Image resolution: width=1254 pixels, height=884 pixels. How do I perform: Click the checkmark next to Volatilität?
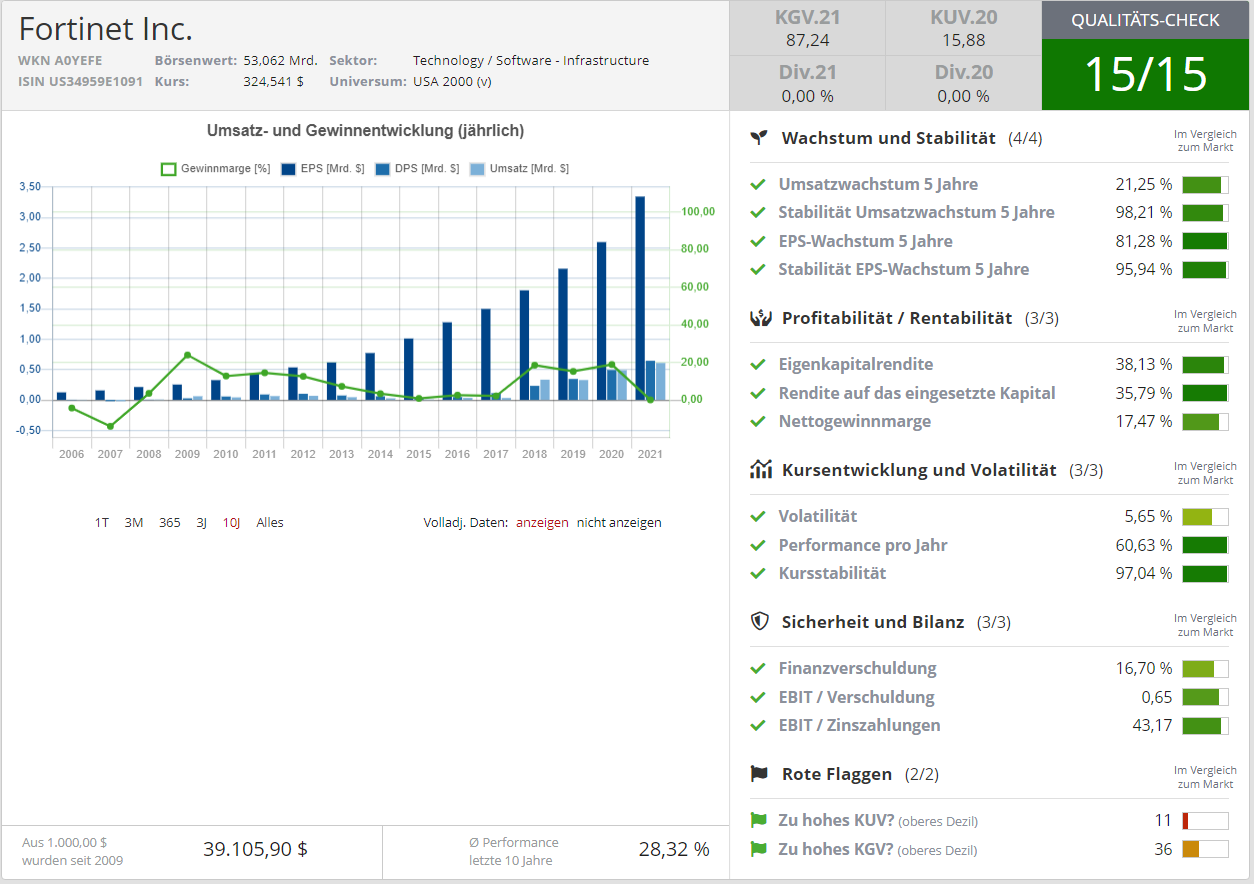tap(758, 517)
